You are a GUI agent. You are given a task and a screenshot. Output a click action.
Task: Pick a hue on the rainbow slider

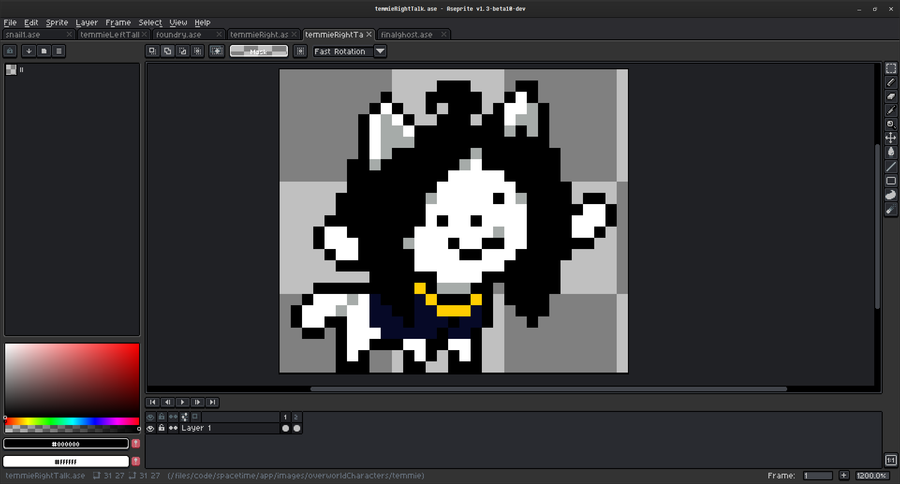click(72, 421)
